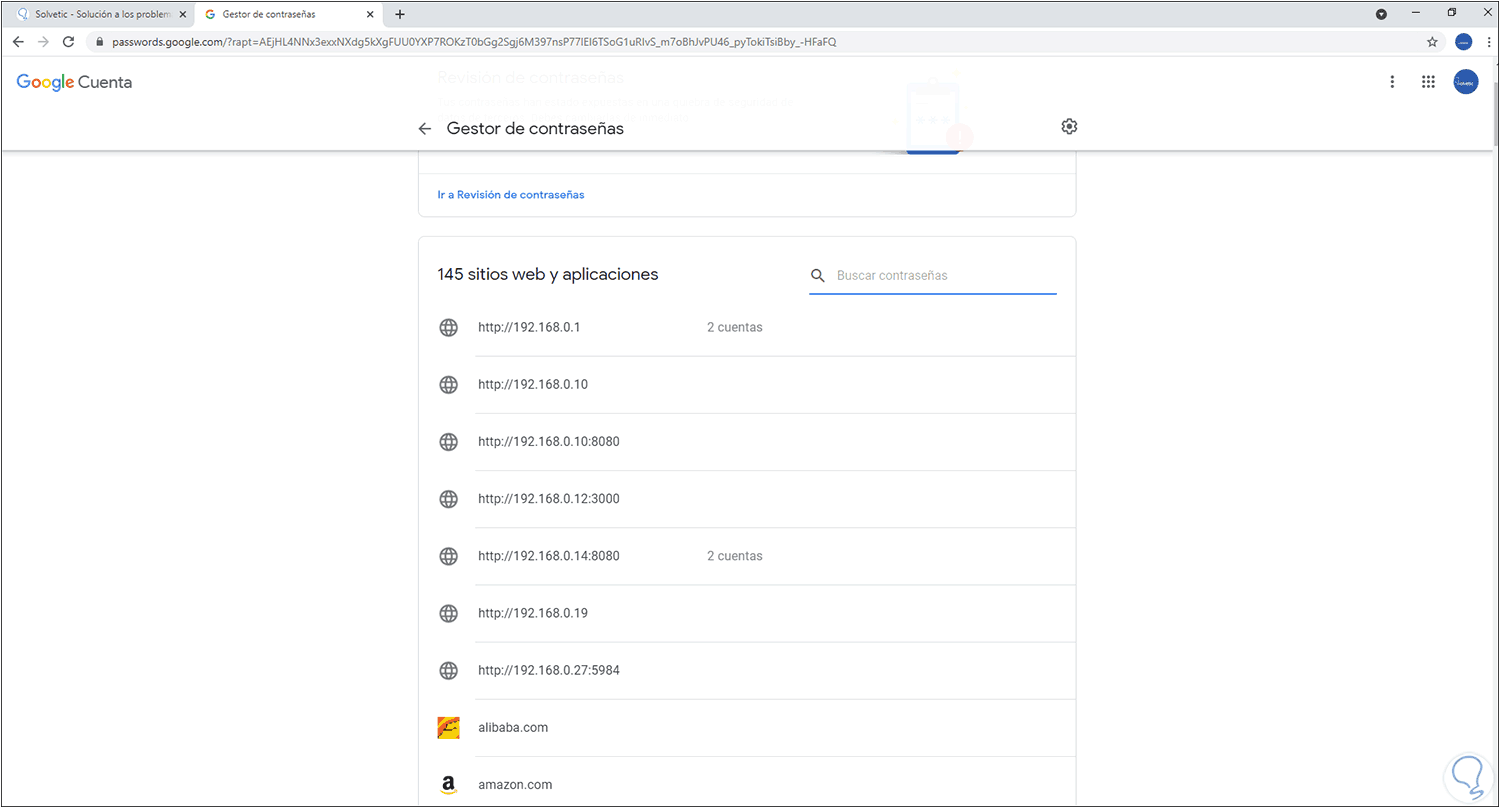This screenshot has height=808, width=1500.
Task: Open a new browser tab
Action: [x=400, y=14]
